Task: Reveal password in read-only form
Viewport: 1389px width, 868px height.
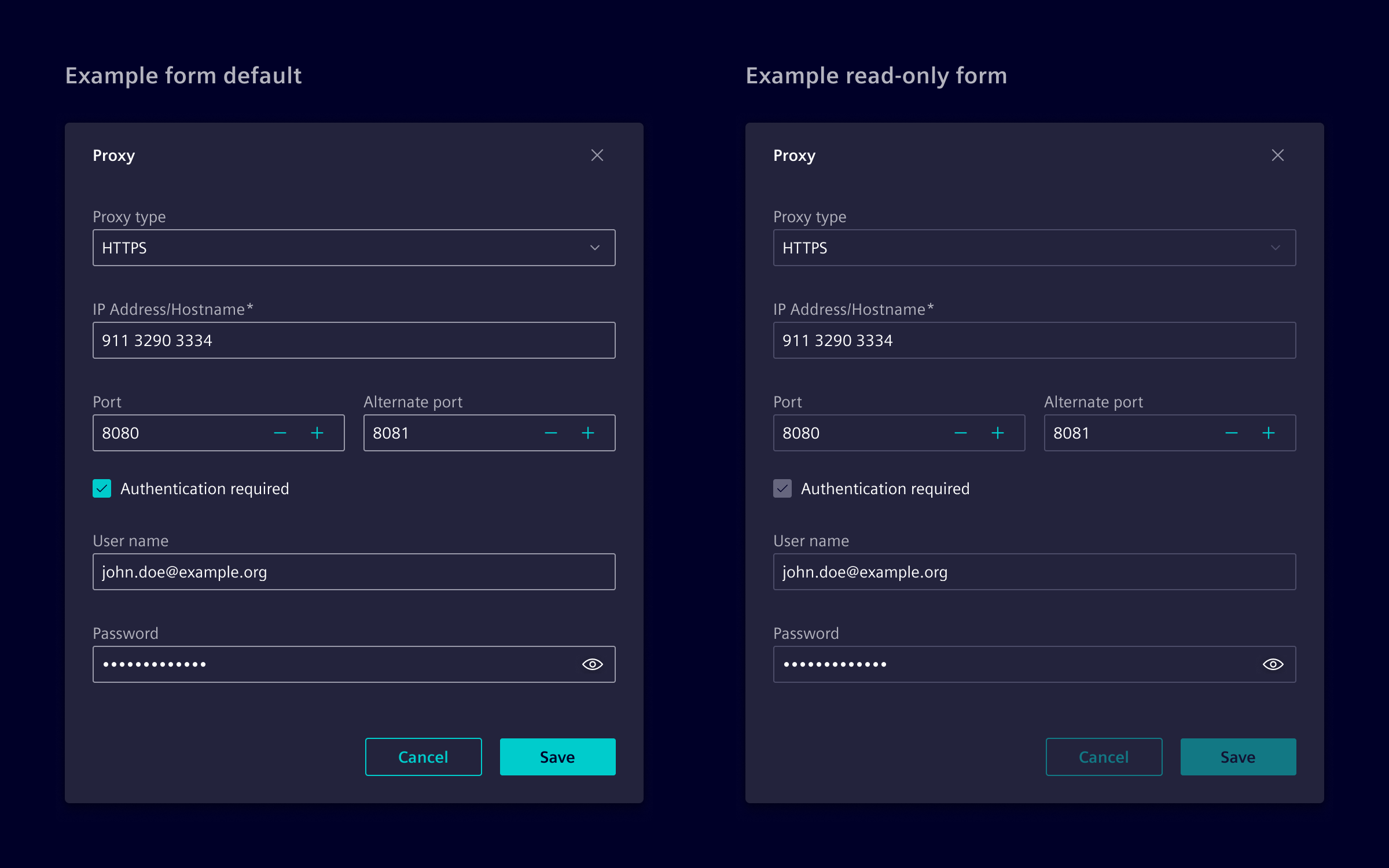Action: click(x=1273, y=664)
